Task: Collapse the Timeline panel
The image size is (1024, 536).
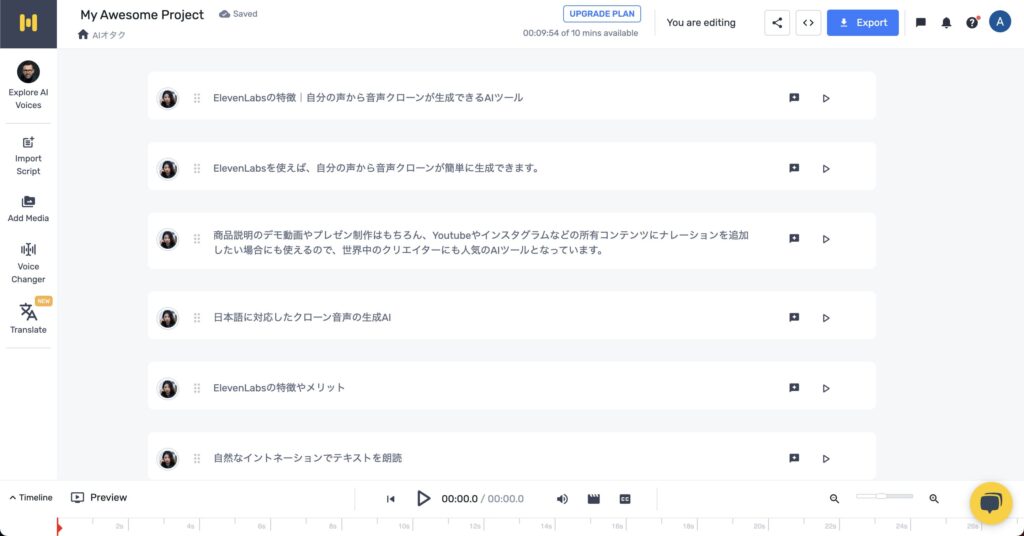Action: [x=31, y=497]
